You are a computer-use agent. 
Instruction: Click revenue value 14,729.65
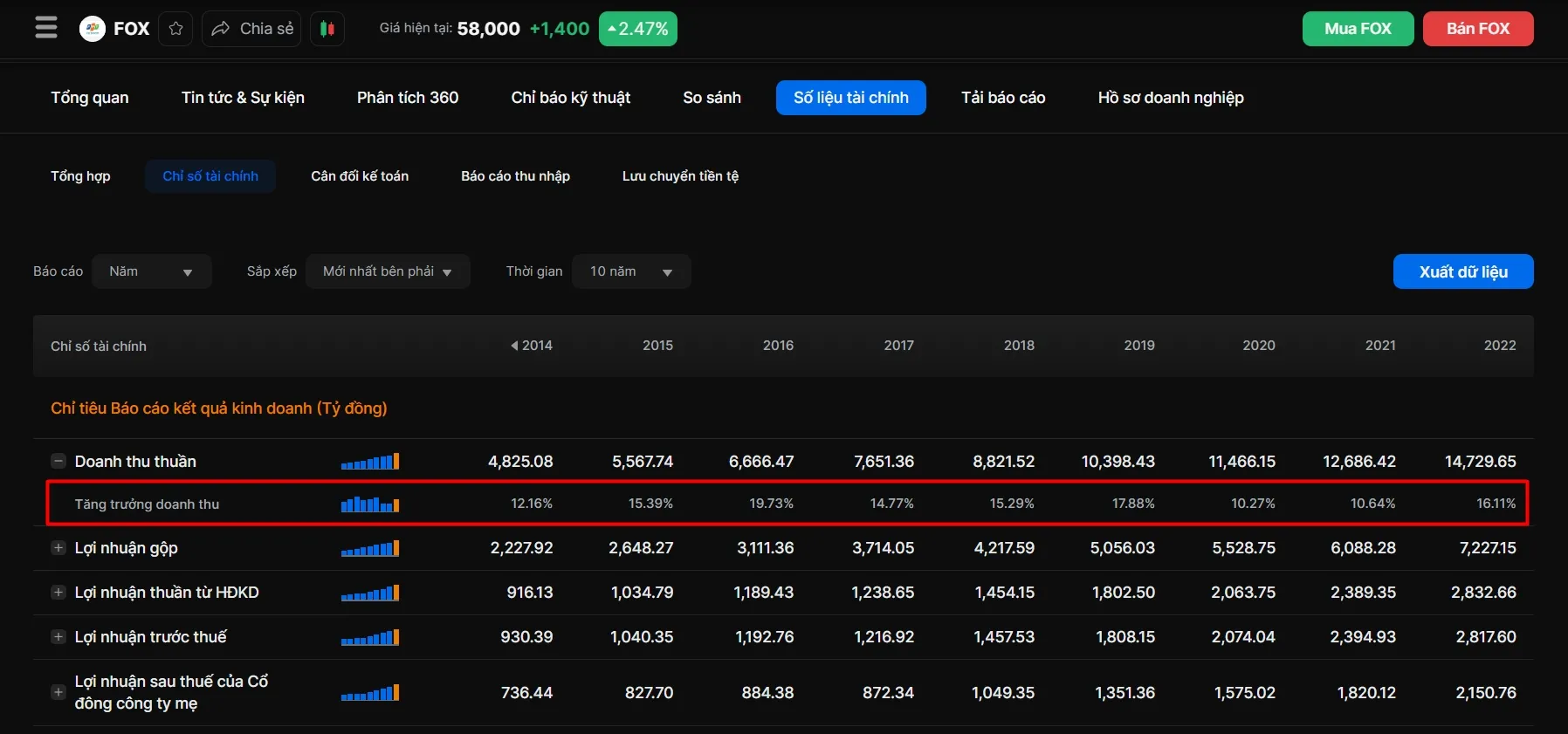[x=1480, y=462]
